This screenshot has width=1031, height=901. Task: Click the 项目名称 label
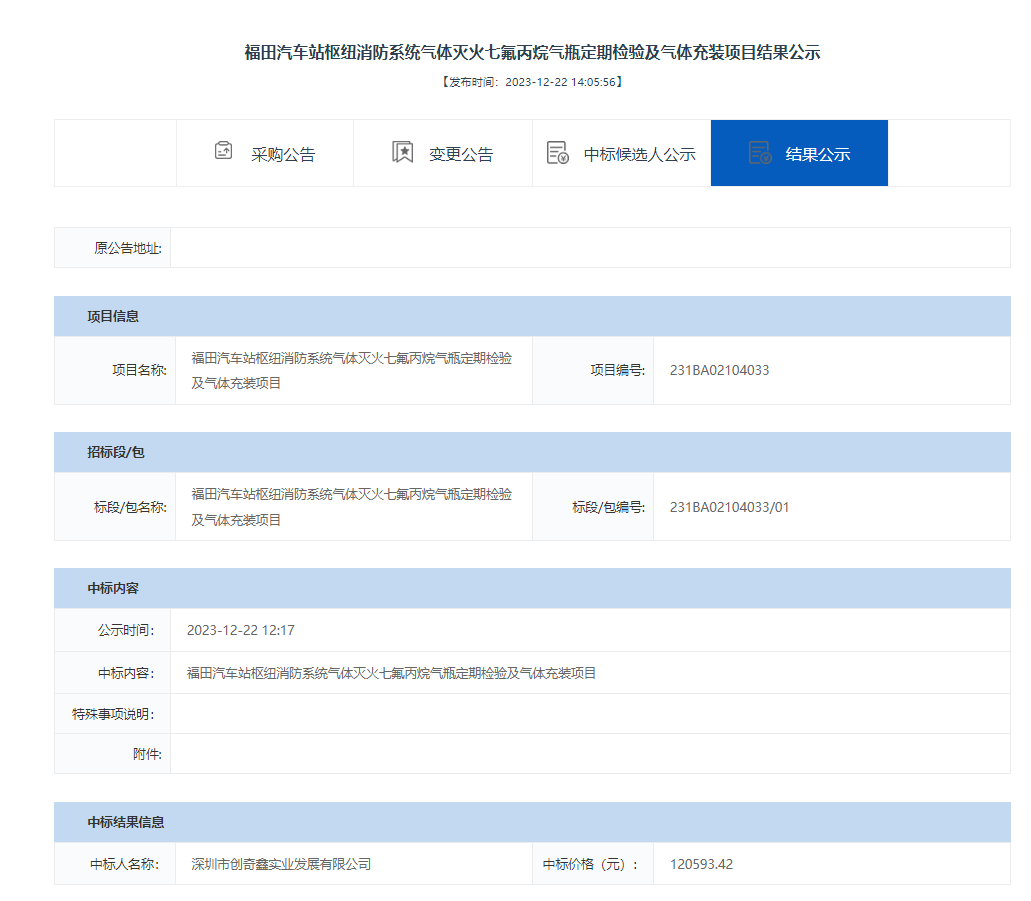pyautogui.click(x=139, y=370)
